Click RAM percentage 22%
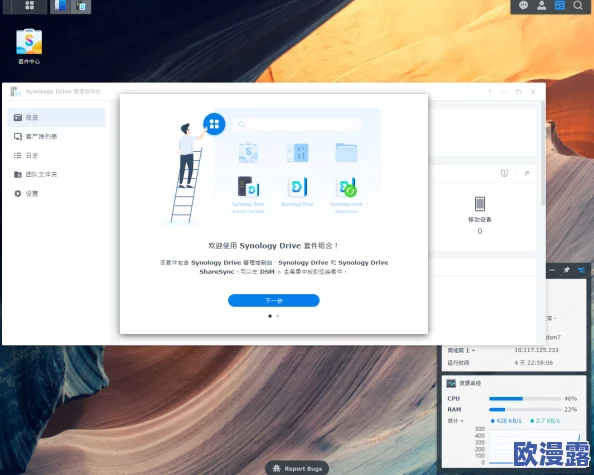 (571, 409)
